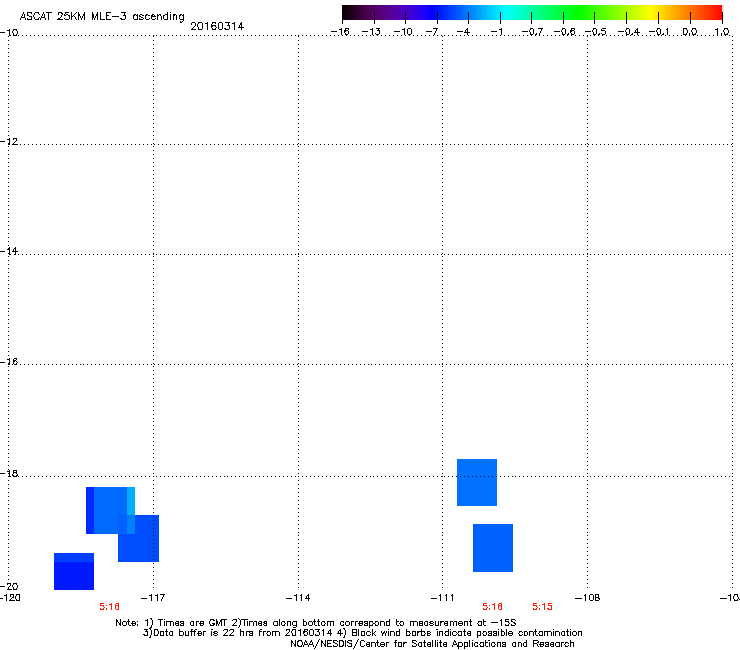Viewport: 740px width, 650px height.
Task: Click the -108 longitude axis label
Action: [587, 598]
